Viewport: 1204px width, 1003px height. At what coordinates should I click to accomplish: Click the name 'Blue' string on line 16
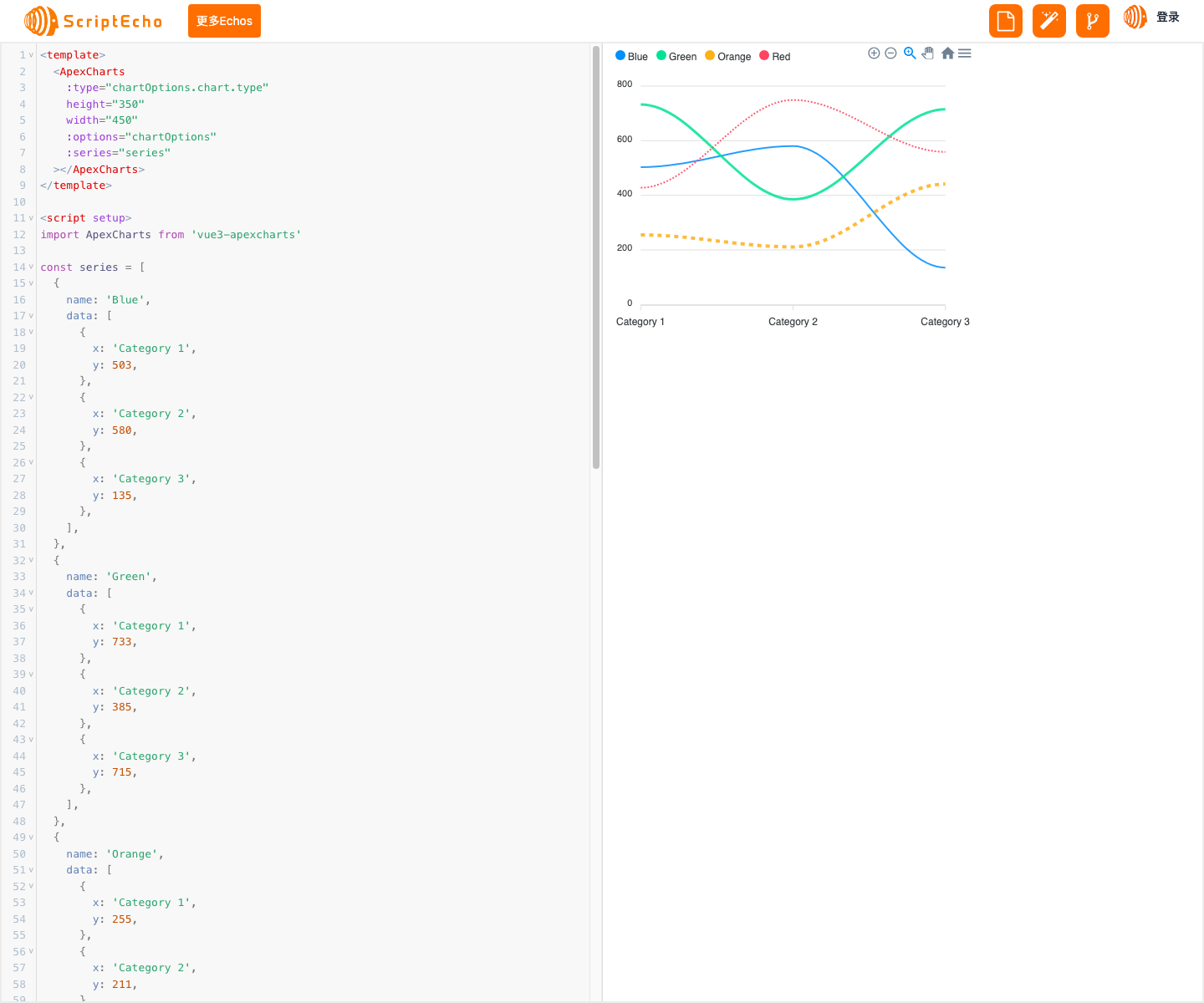pyautogui.click(x=125, y=300)
